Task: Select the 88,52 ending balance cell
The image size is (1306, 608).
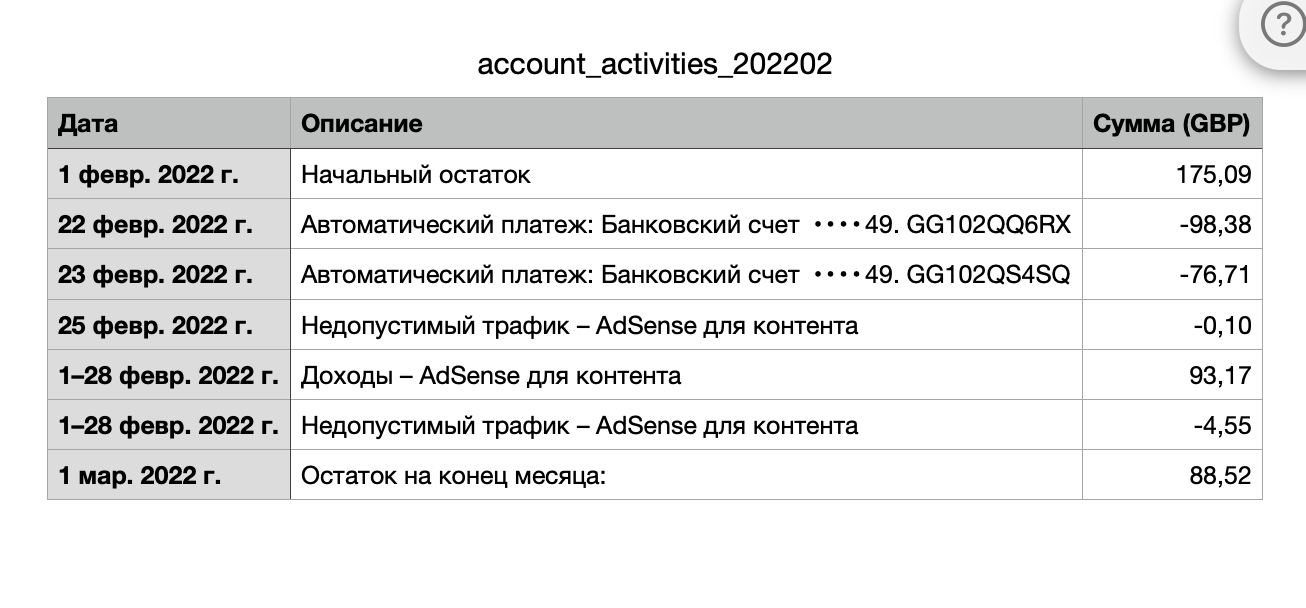Action: (x=1172, y=475)
